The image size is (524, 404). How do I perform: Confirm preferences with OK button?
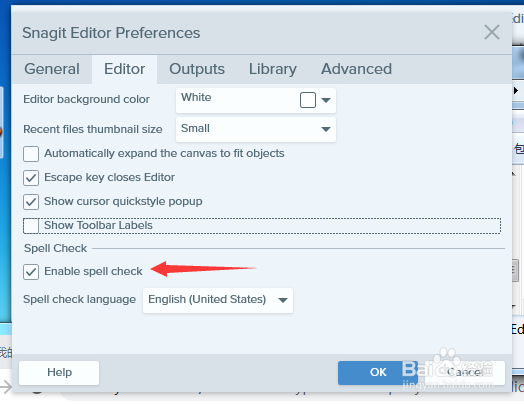(378, 373)
